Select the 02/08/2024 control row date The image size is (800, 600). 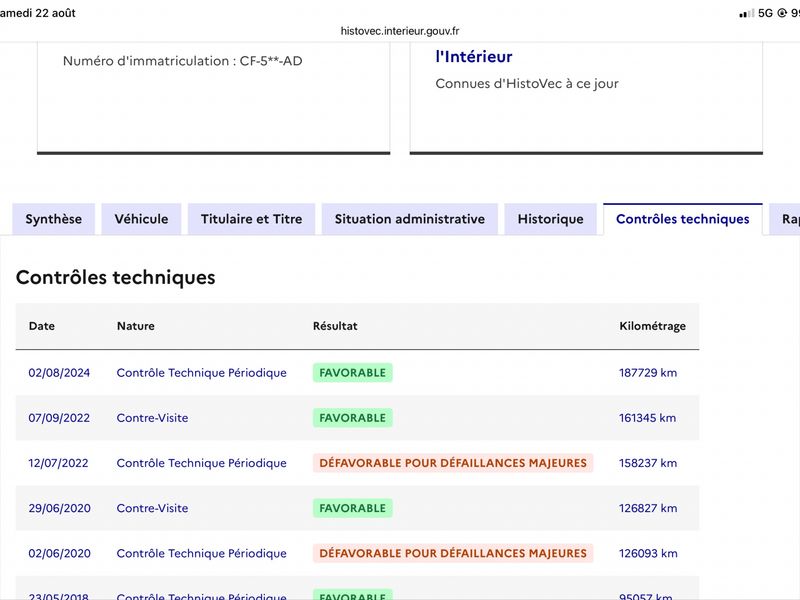point(59,373)
